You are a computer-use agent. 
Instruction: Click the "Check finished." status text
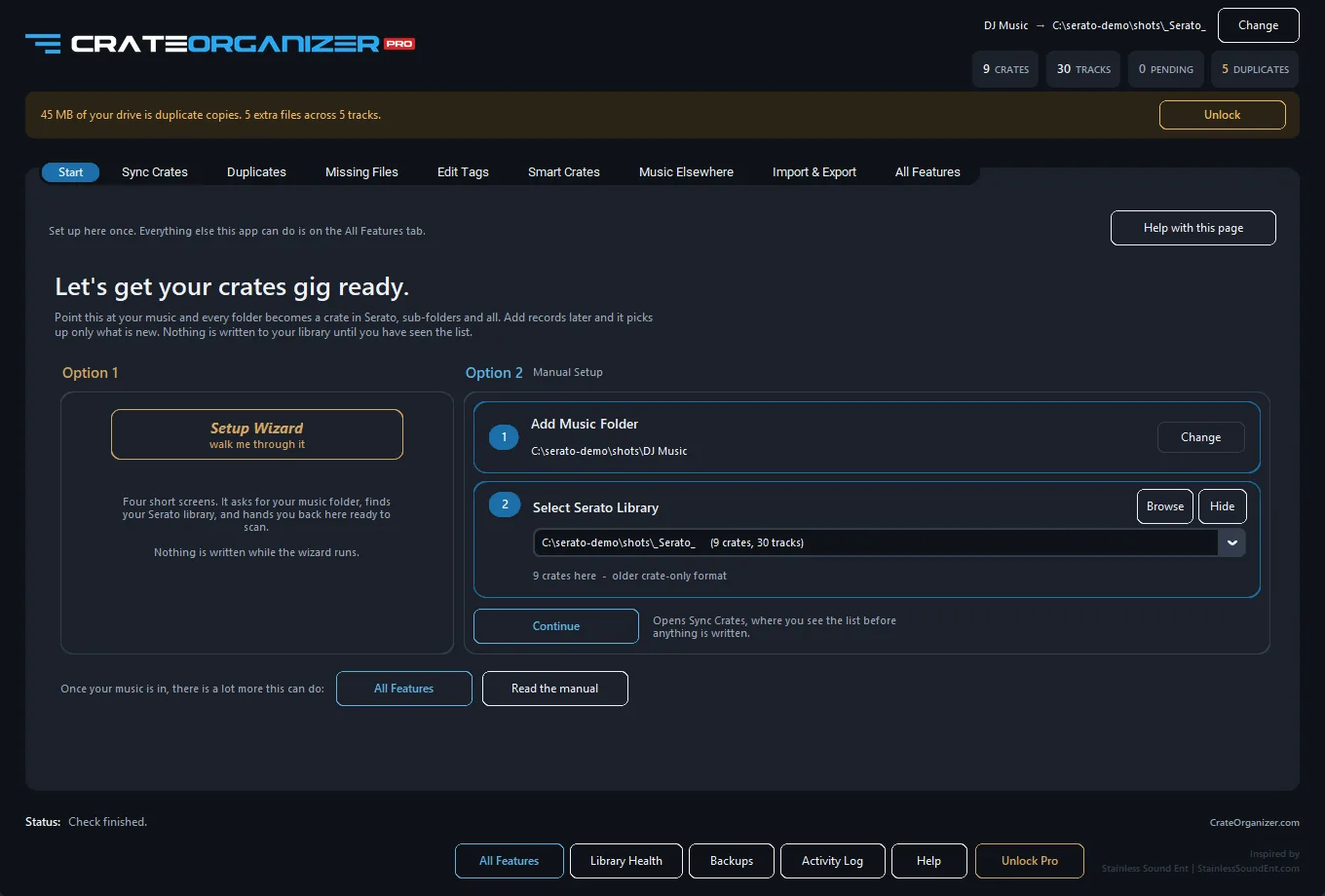click(x=107, y=822)
